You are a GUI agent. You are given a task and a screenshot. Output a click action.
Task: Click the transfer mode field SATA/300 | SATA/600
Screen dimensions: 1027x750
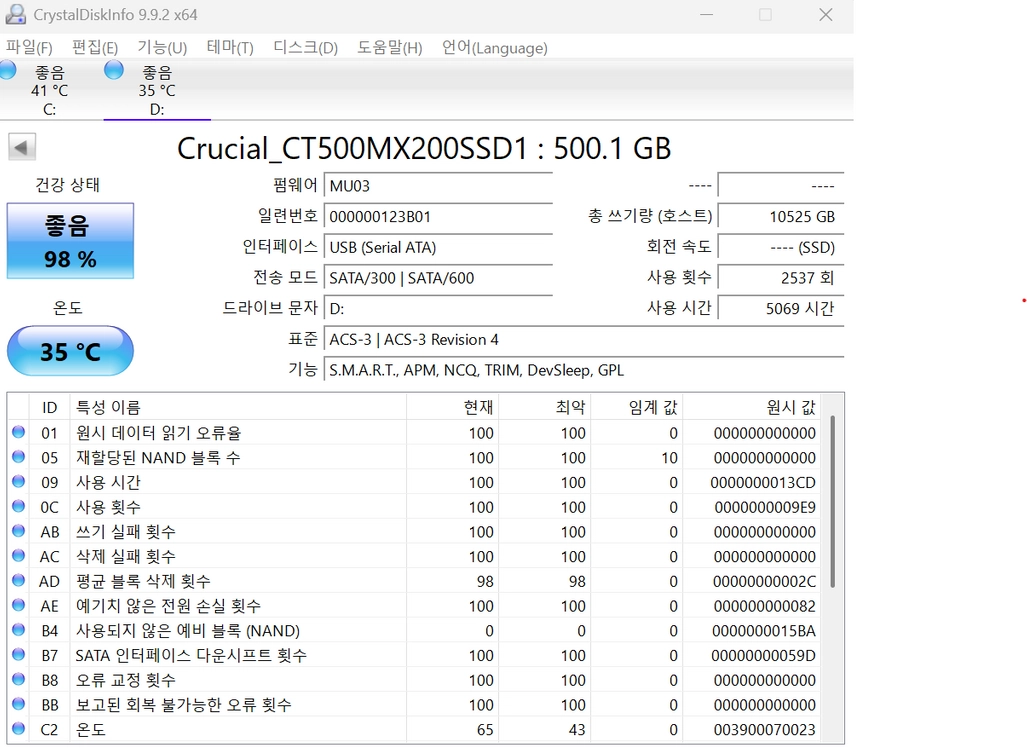pos(438,278)
